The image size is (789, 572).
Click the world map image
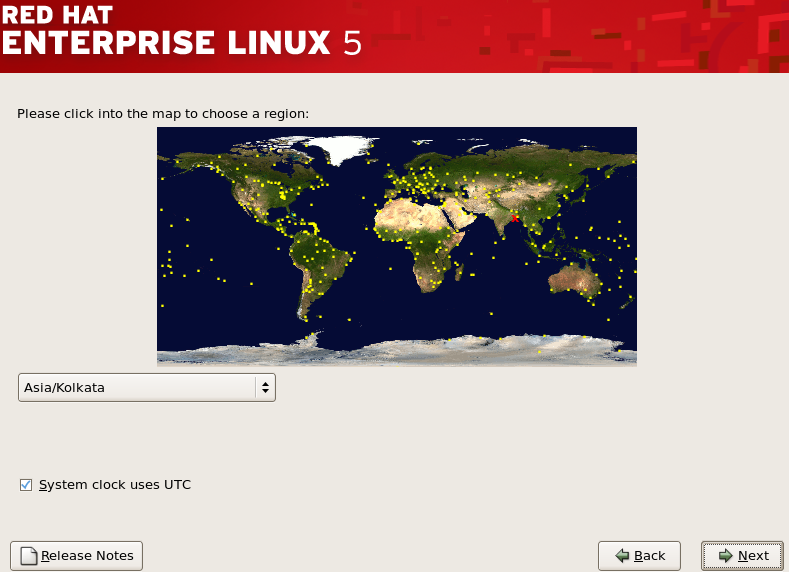pos(397,246)
